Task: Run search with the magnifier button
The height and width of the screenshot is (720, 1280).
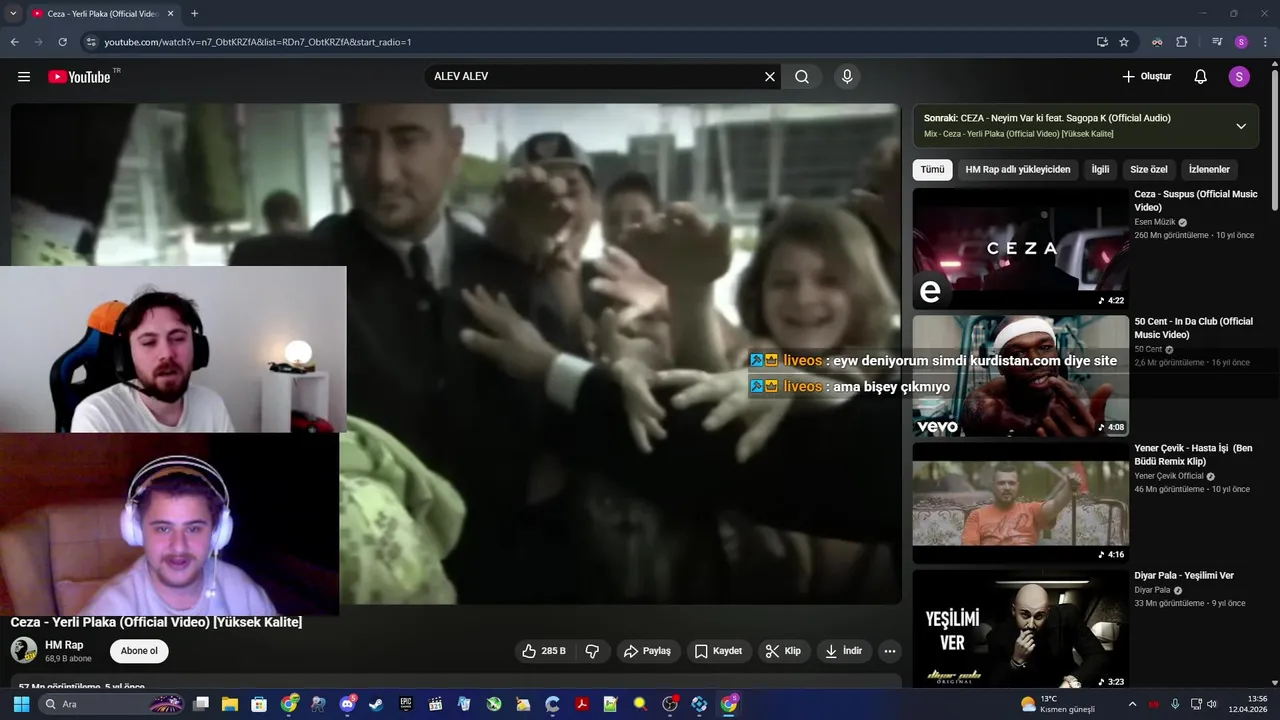Action: pyautogui.click(x=802, y=77)
